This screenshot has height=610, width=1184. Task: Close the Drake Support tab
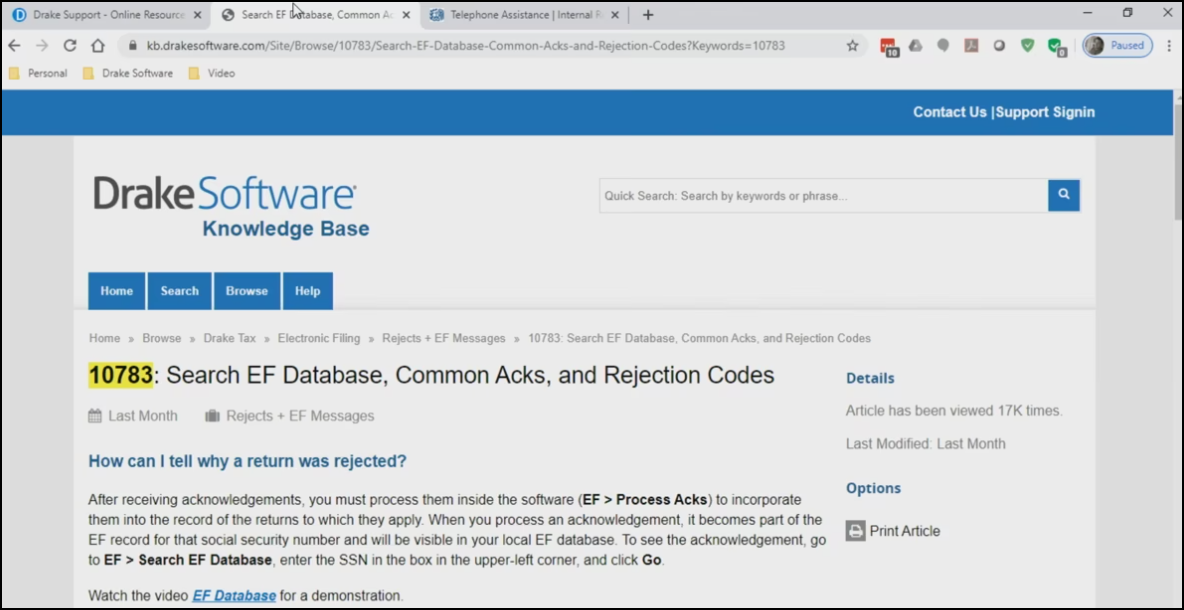197,15
